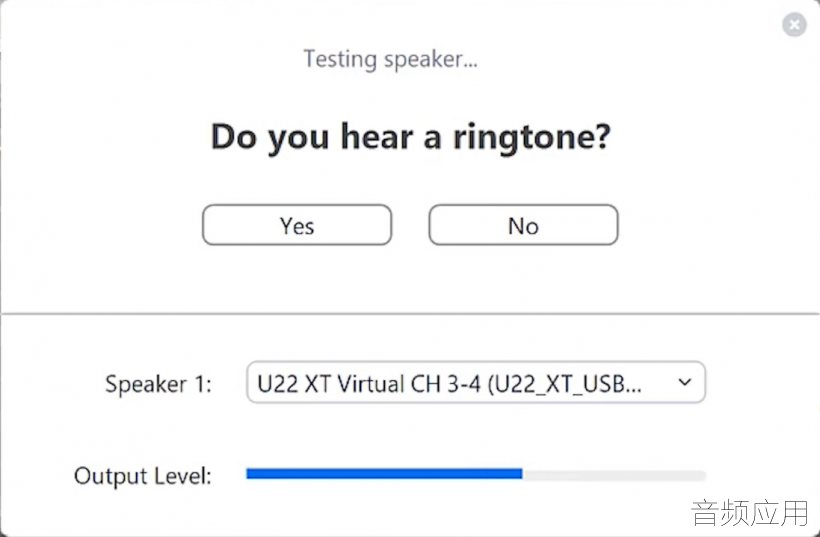Close the speaker test dialog
Screen dimensions: 820x537
click(x=794, y=25)
